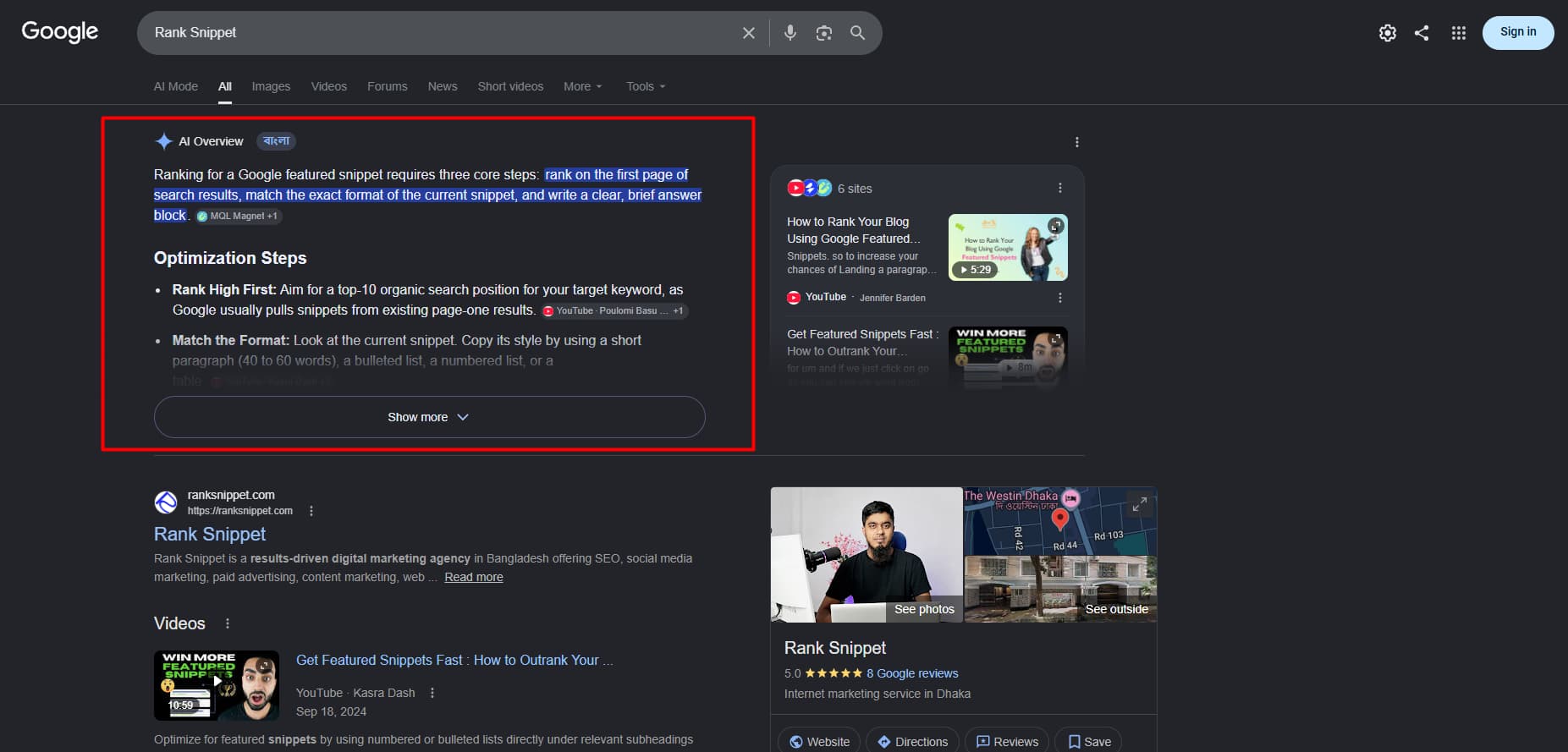Open search by image camera icon
The width and height of the screenshot is (1568, 752).
[x=824, y=33]
